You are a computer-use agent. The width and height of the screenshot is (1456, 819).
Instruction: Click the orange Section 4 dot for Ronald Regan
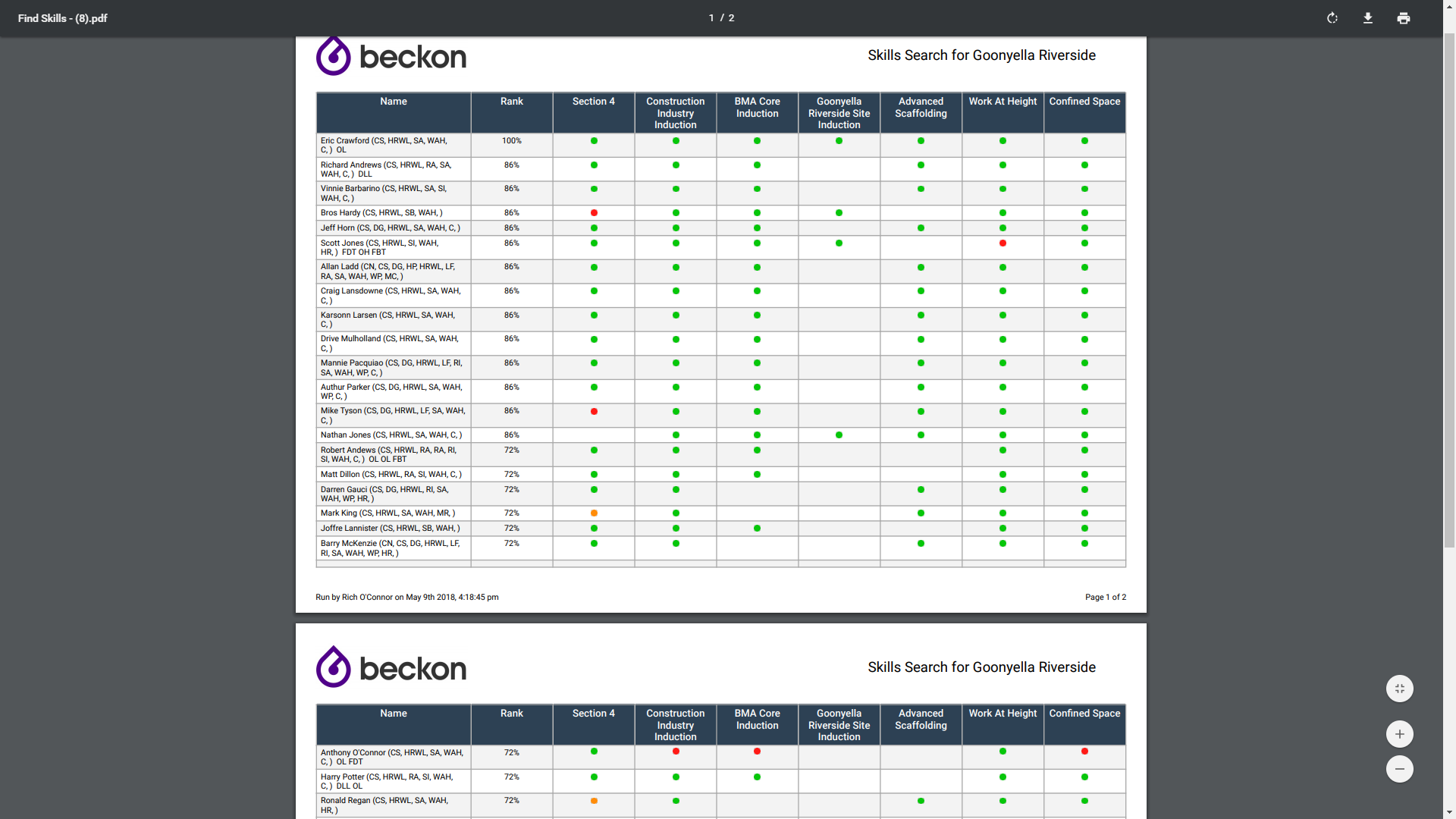pyautogui.click(x=594, y=801)
